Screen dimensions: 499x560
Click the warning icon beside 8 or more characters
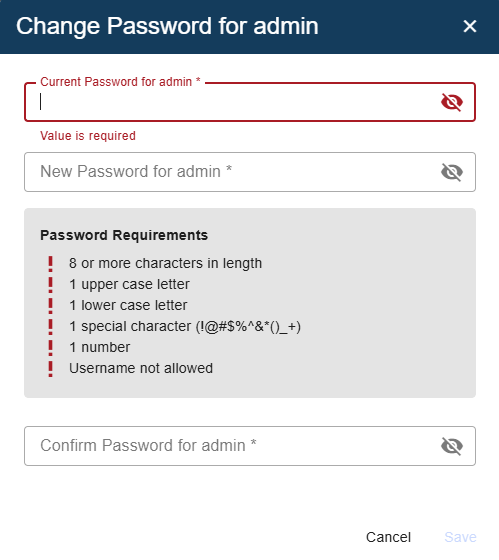pyautogui.click(x=50, y=264)
